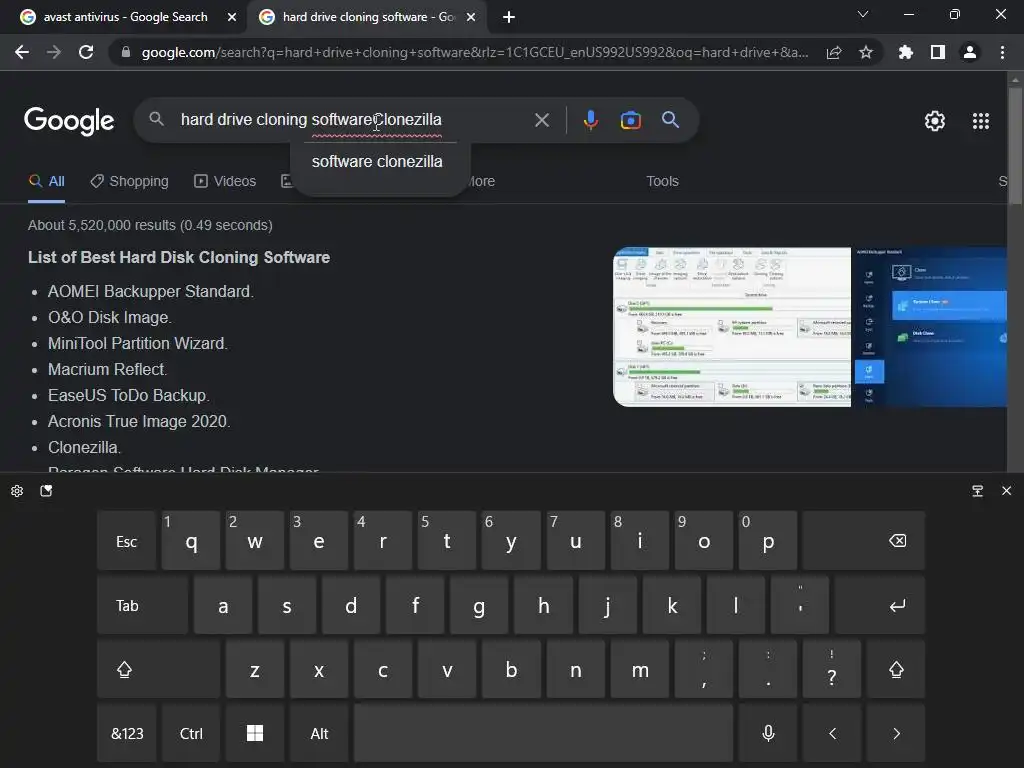Open a new browser tab
The height and width of the screenshot is (768, 1024).
pyautogui.click(x=509, y=17)
